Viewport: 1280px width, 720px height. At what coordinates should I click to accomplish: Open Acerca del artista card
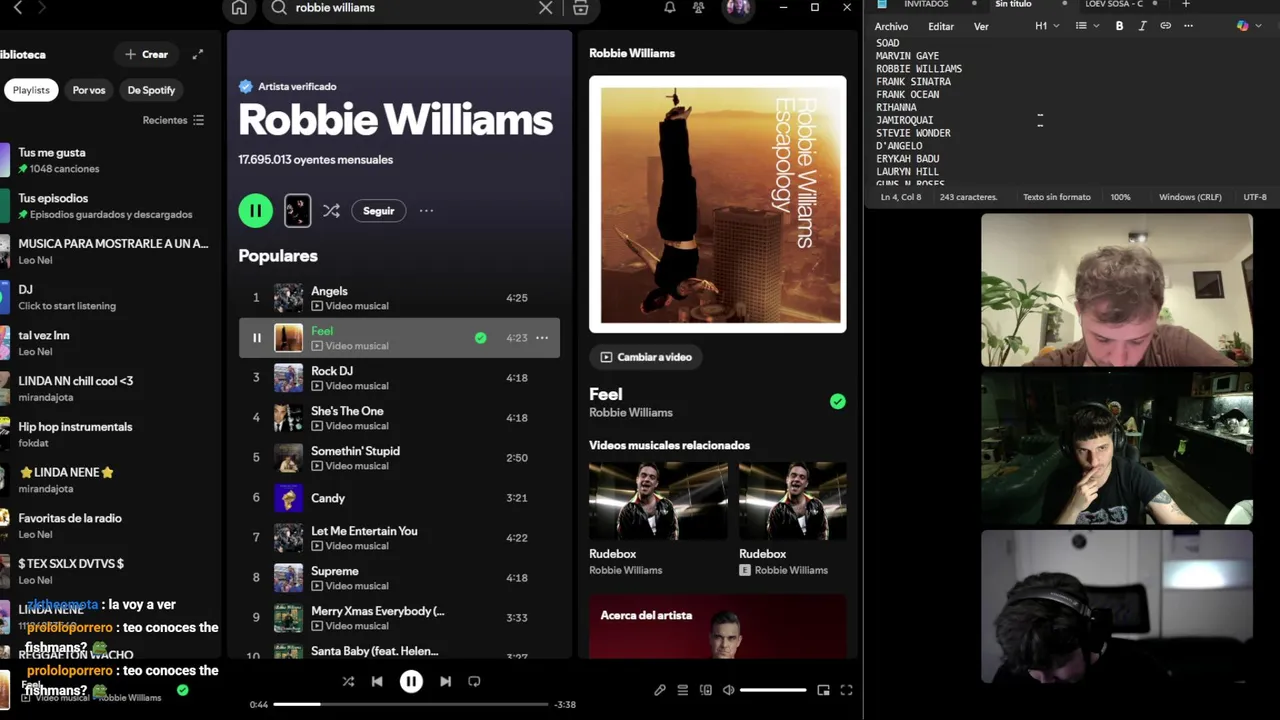(717, 627)
